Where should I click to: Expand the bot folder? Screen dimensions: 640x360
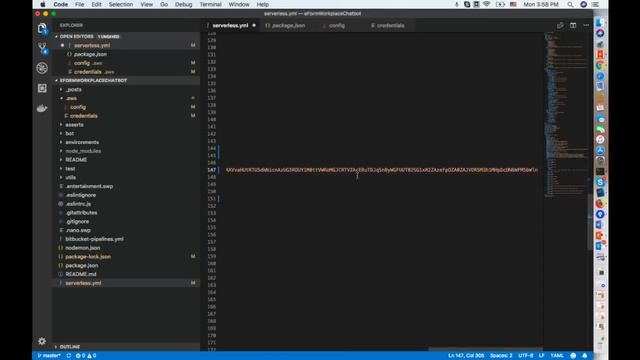[69, 133]
